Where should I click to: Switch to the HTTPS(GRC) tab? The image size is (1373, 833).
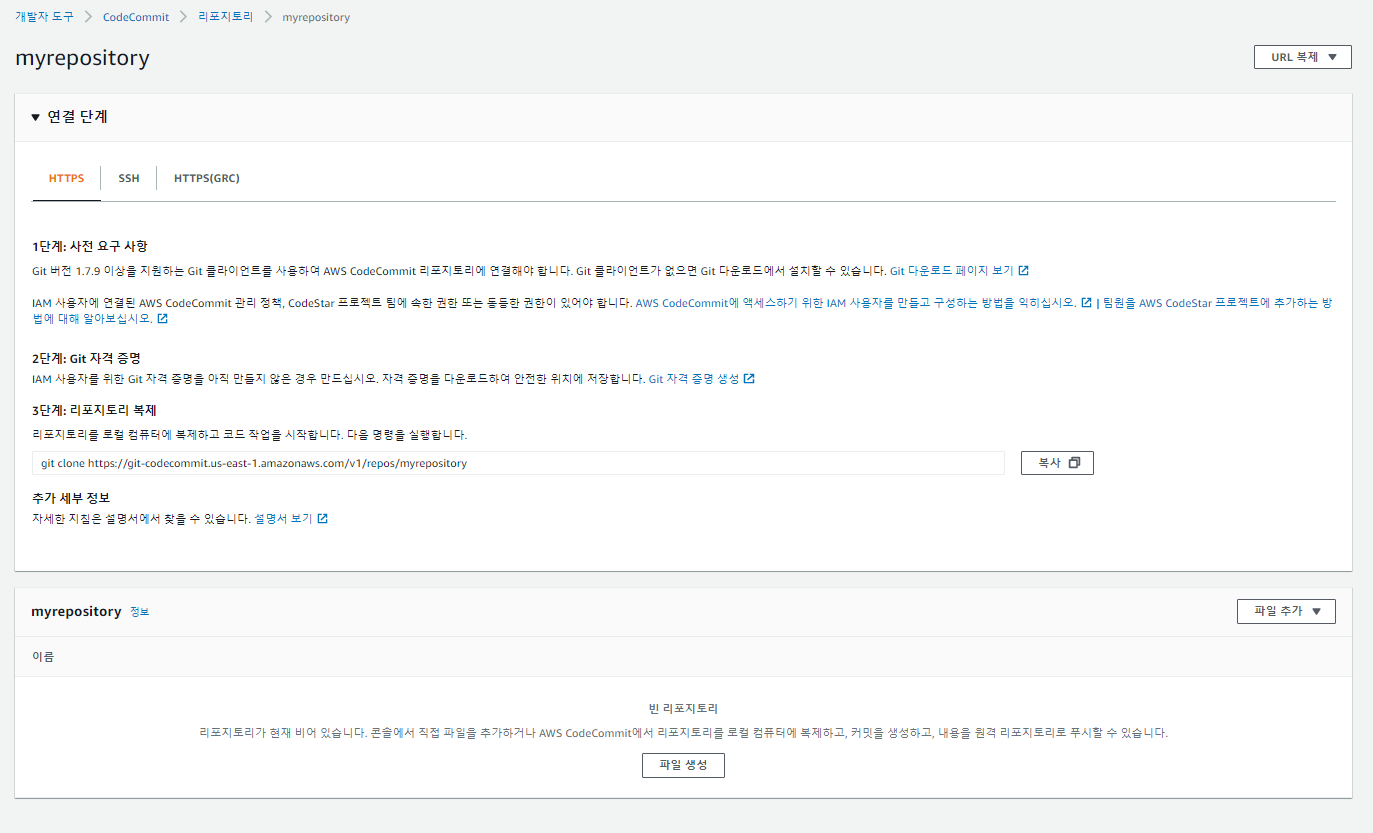(207, 178)
